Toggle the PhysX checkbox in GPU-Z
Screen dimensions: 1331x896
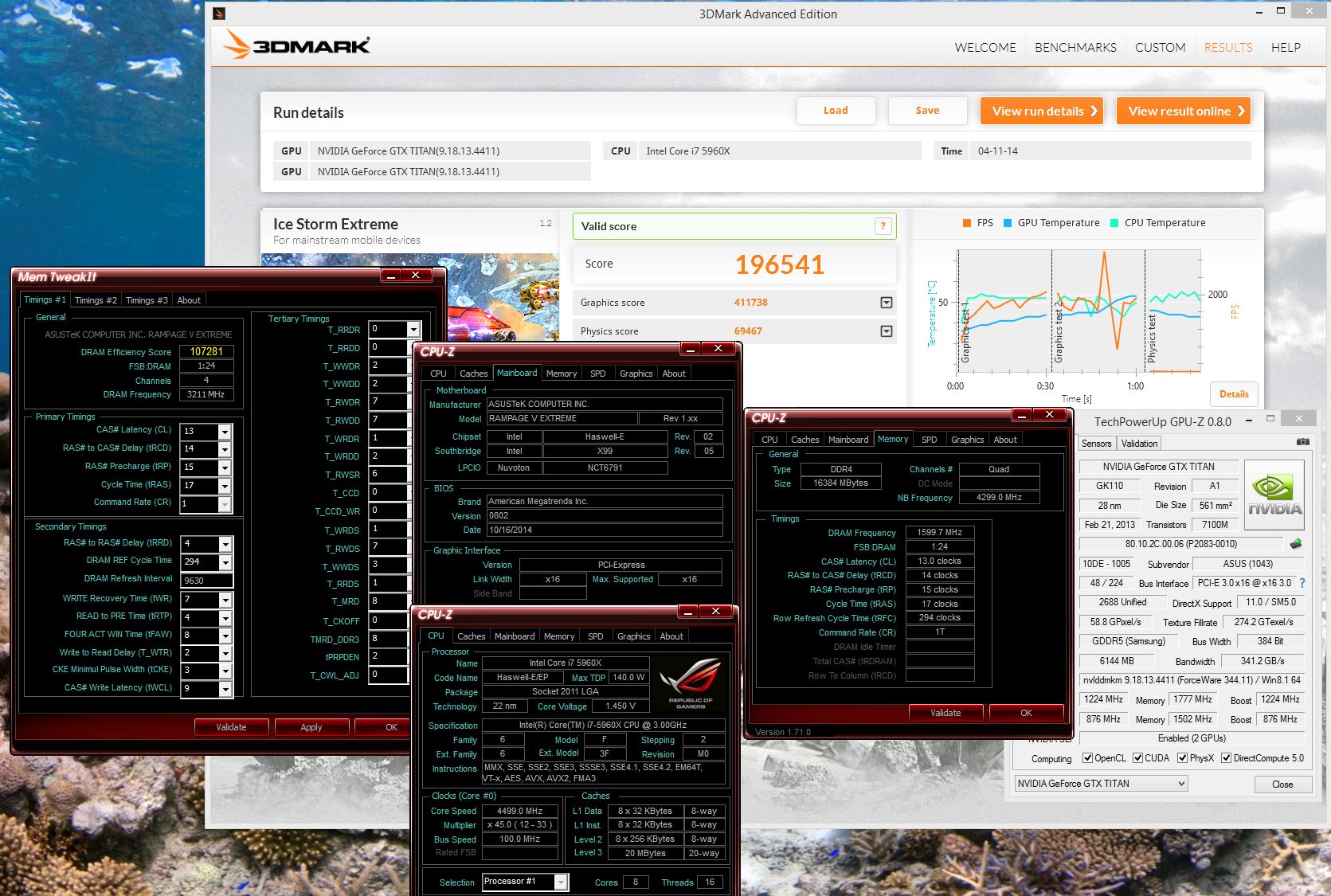coord(1182,758)
